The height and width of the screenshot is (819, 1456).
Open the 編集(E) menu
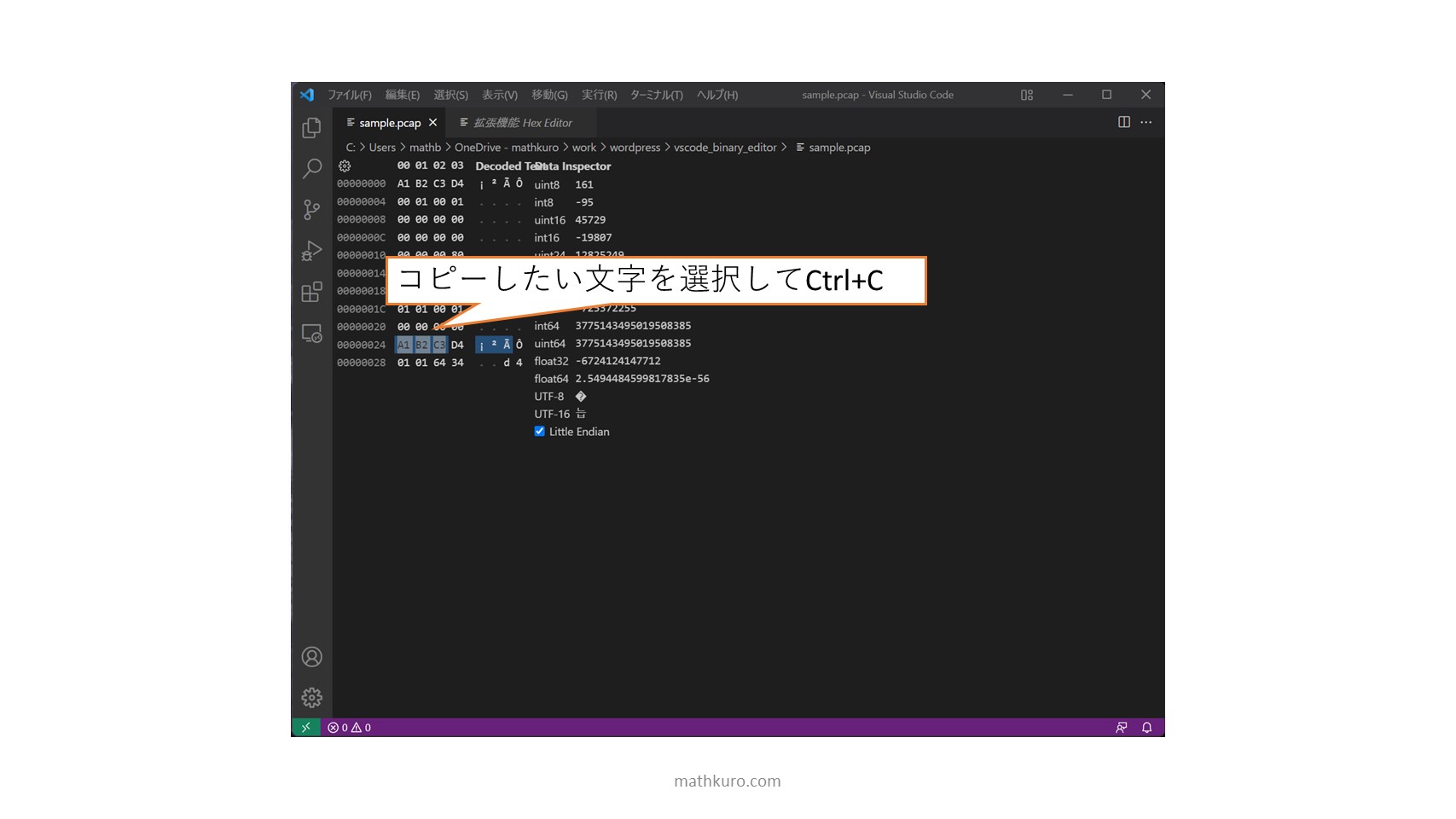point(403,95)
